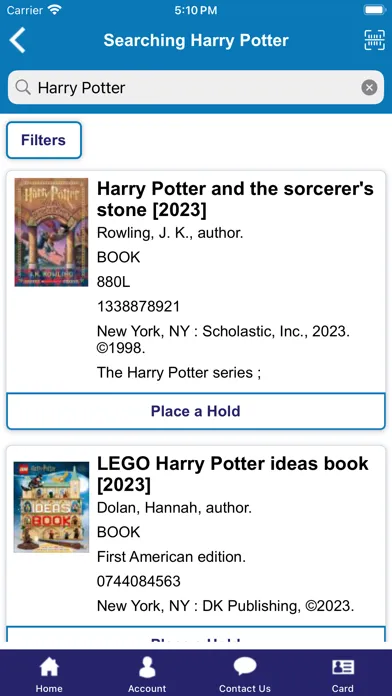Screen dimensions: 392x696
Task: Open the Filters button
Action: point(44,140)
